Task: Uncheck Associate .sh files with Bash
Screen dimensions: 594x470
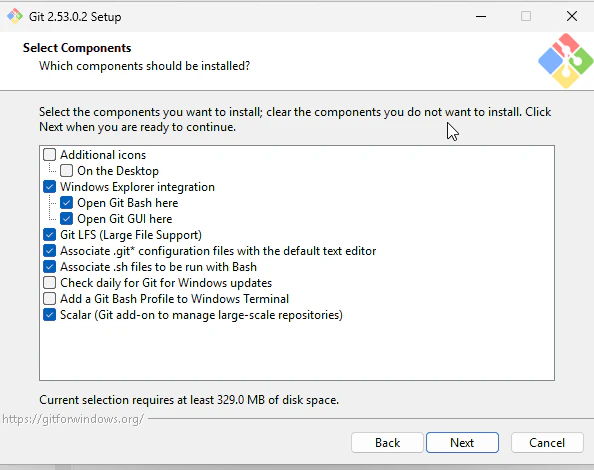Action: 50,267
